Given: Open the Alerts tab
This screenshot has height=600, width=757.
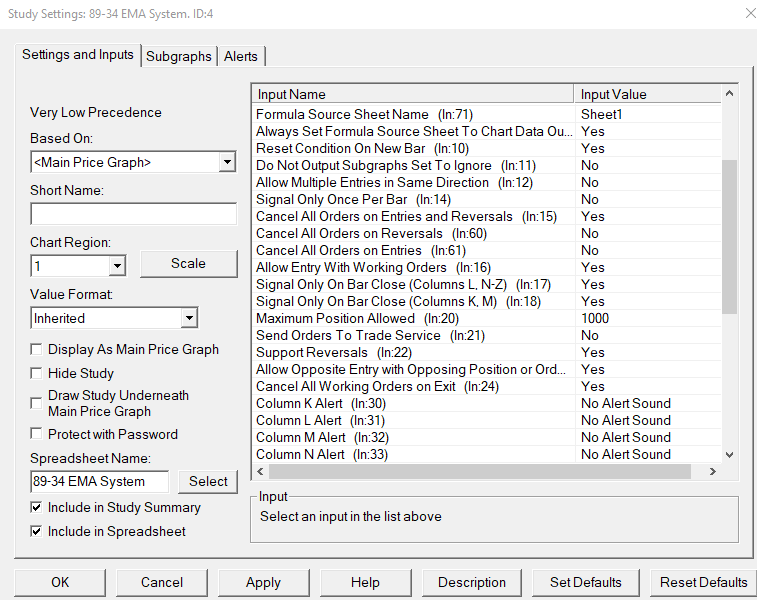Looking at the screenshot, I should coord(241,56).
